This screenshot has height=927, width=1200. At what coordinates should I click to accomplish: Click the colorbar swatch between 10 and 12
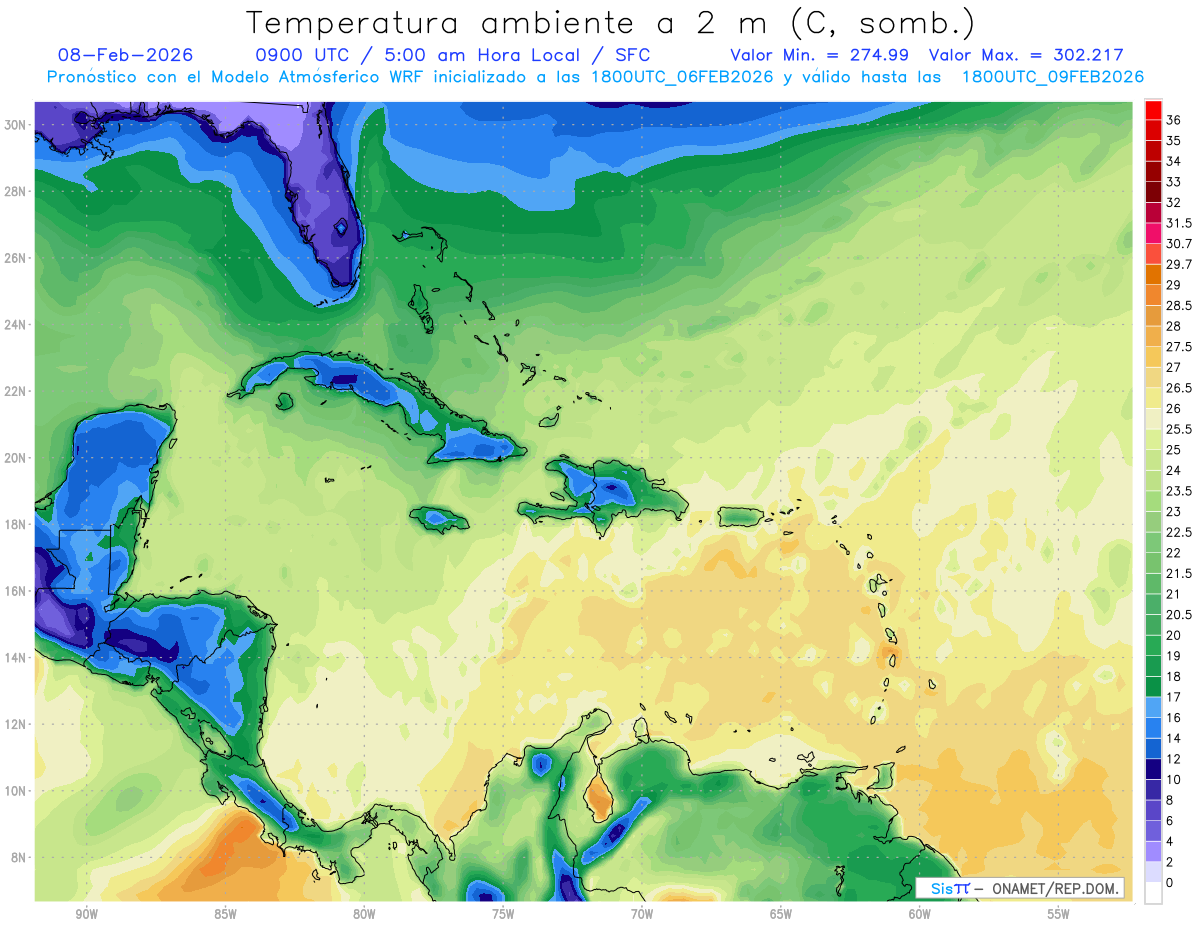(1153, 769)
